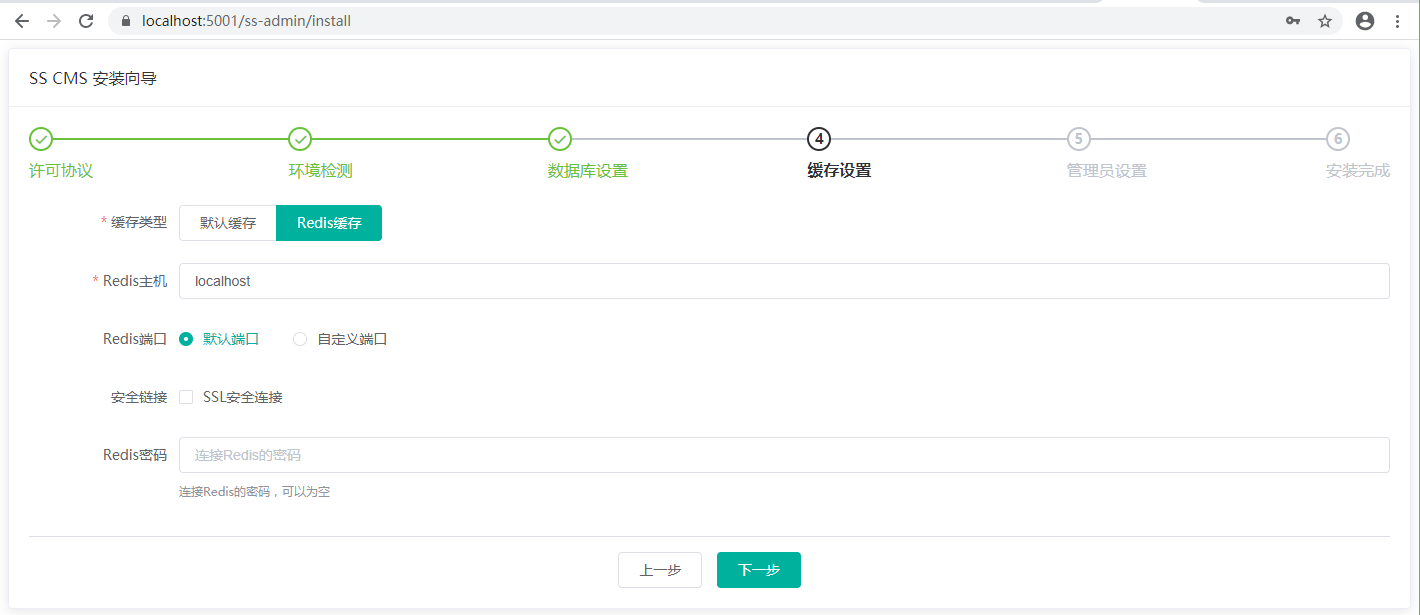This screenshot has height=615, width=1420.
Task: Click the Redis端口 field label
Action: [135, 339]
